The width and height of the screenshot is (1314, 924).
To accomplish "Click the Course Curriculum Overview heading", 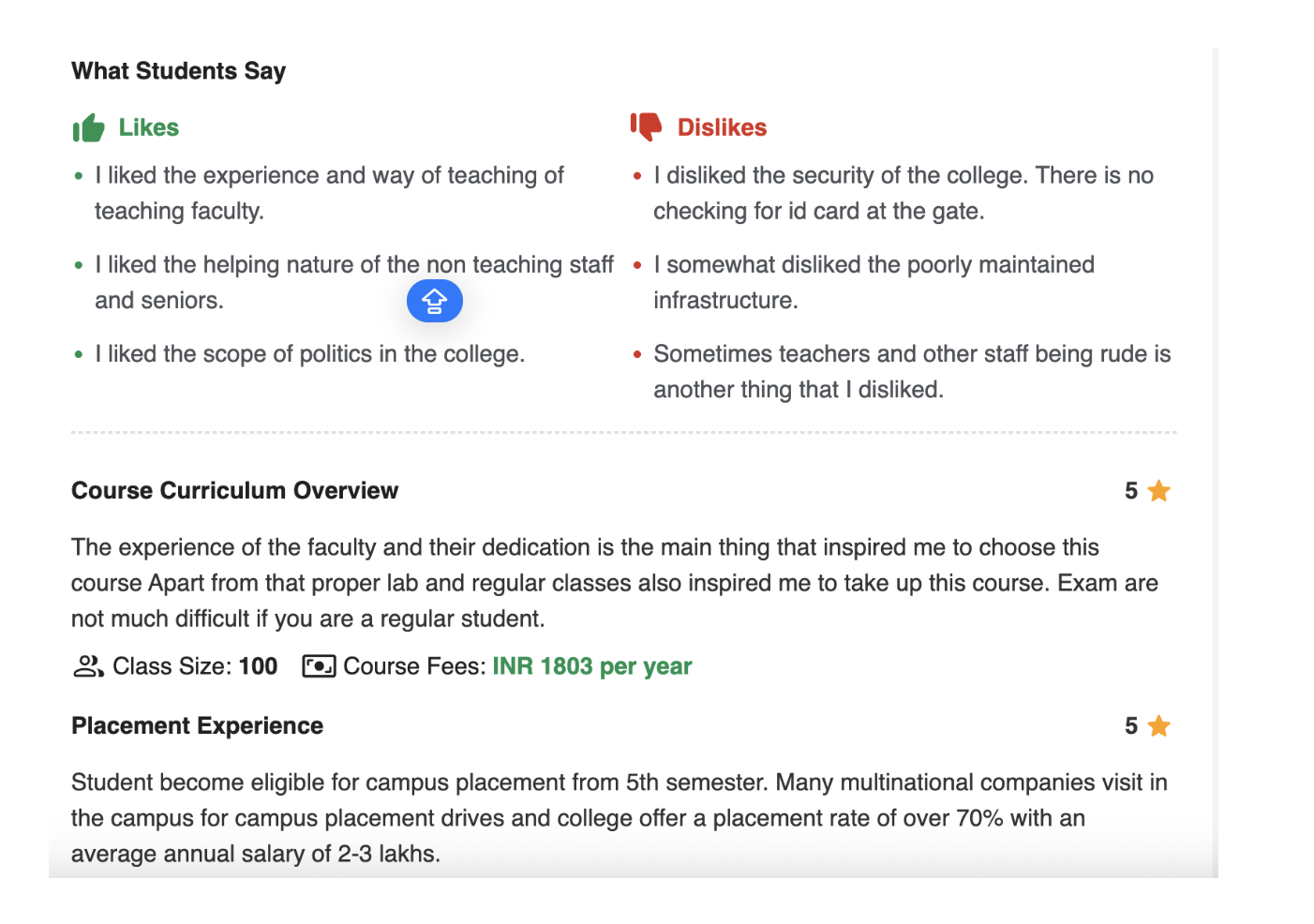I will pos(234,491).
